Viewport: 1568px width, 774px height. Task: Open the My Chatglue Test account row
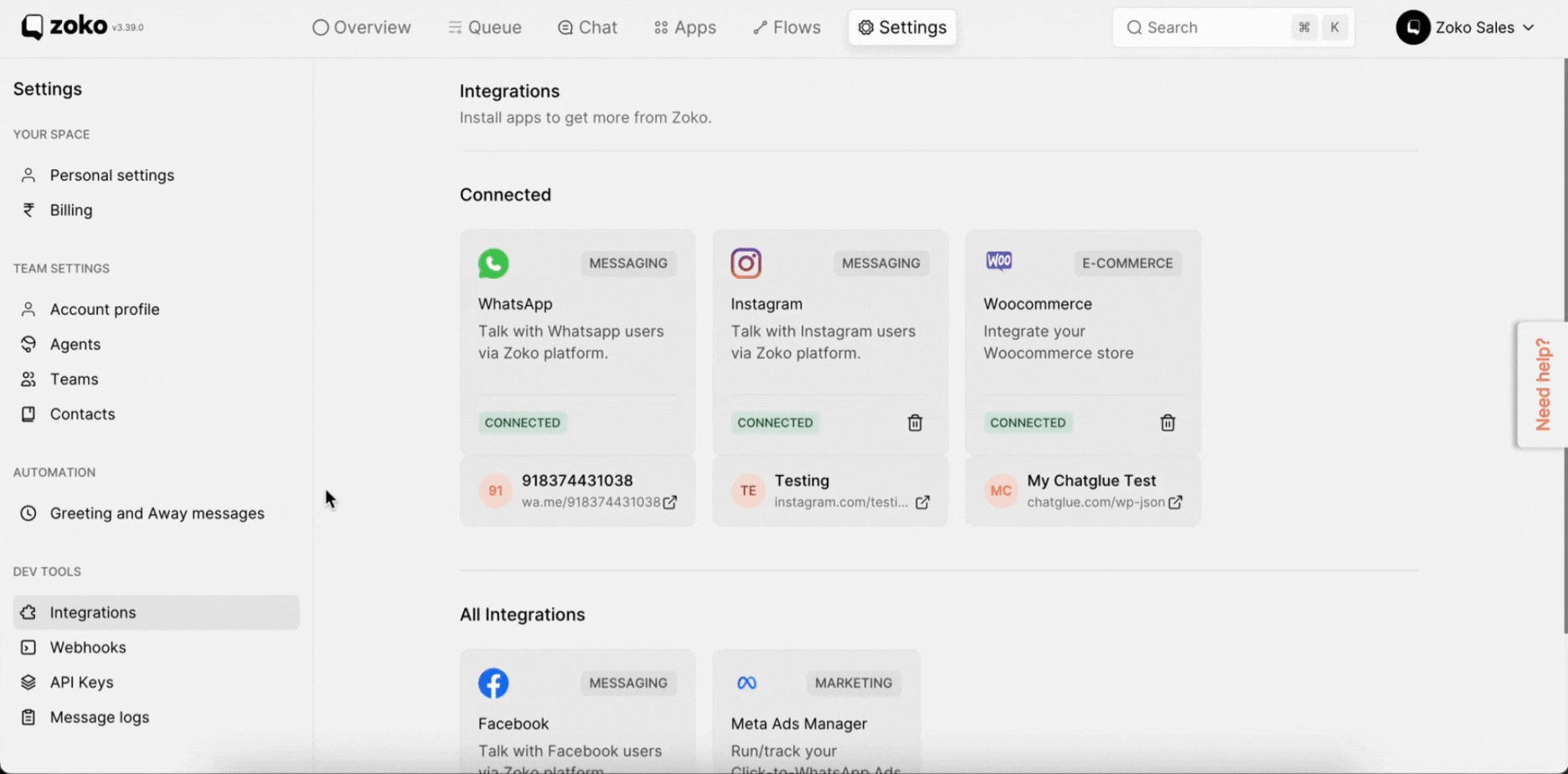pos(1083,491)
